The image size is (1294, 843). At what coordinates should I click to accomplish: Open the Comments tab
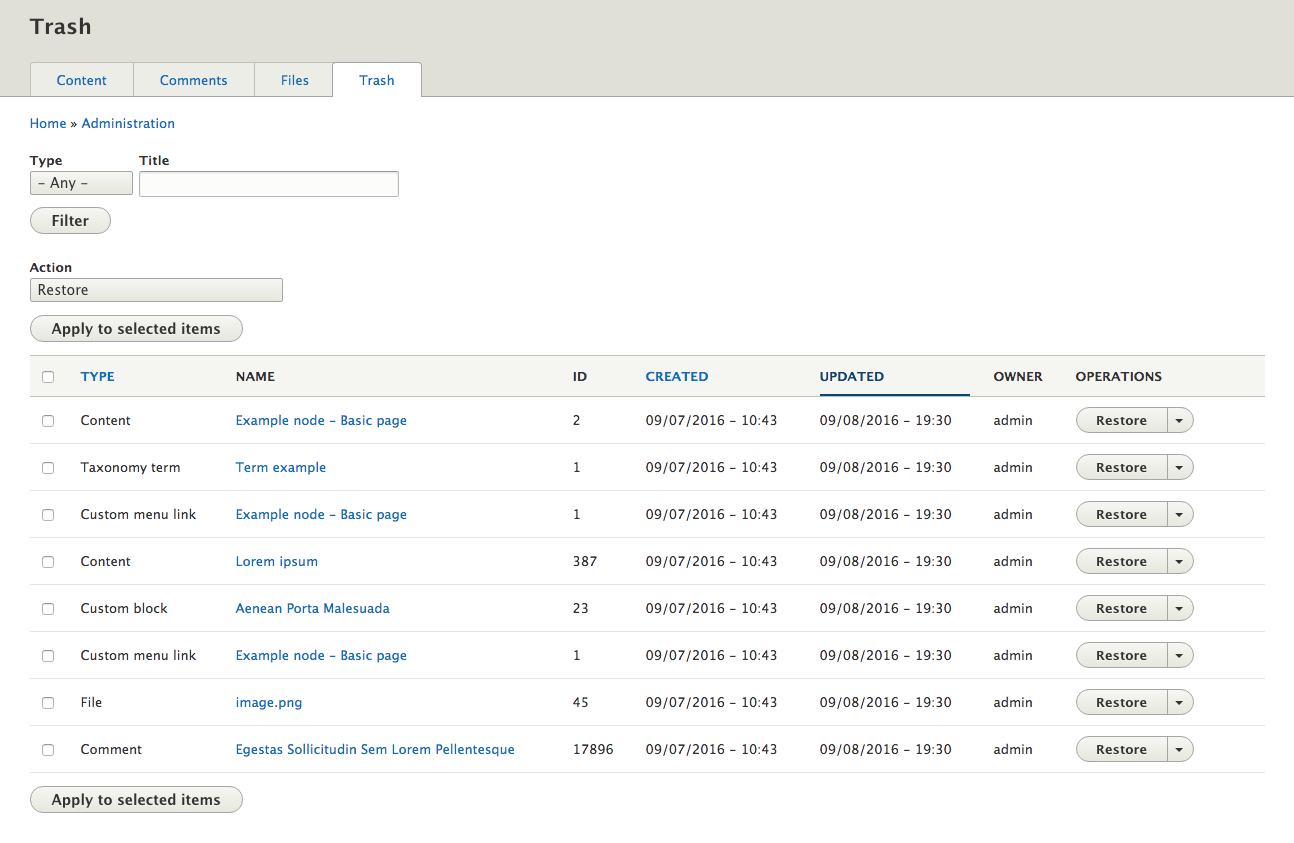[x=193, y=80]
